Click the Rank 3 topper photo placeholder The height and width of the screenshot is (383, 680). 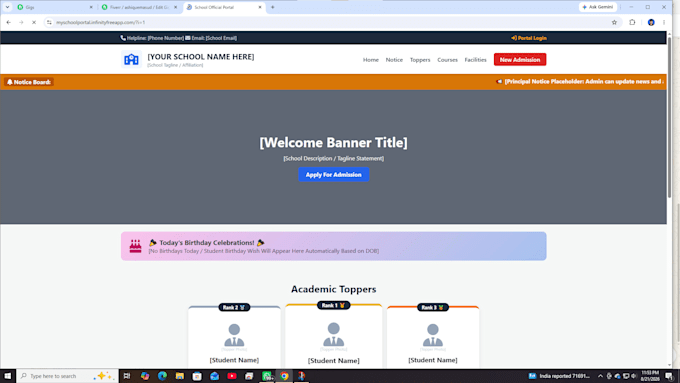(x=433, y=335)
